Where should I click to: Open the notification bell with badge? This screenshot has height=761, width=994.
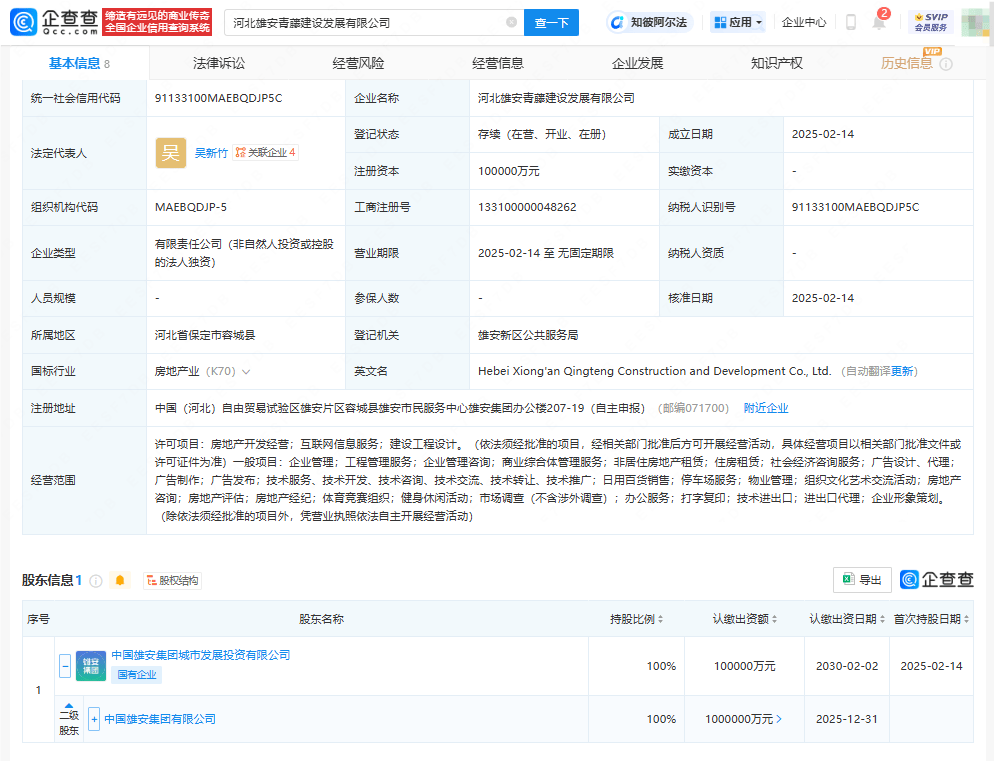(879, 22)
